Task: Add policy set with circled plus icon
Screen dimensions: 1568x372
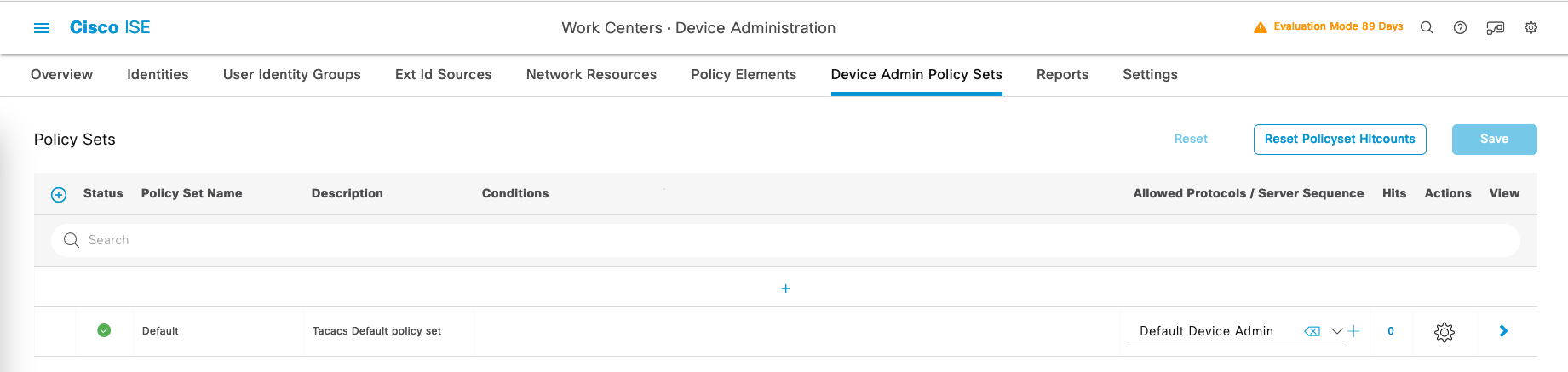Action: click(59, 195)
